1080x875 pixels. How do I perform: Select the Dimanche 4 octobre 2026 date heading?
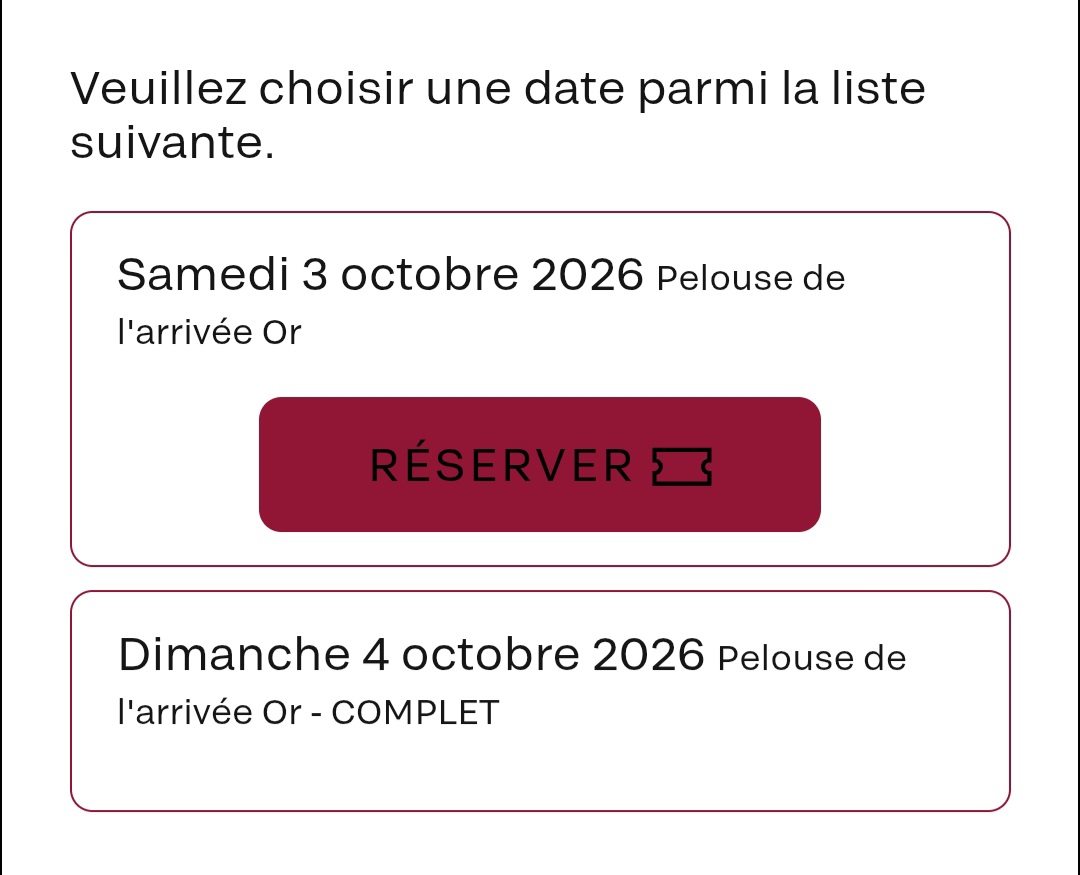(x=411, y=654)
